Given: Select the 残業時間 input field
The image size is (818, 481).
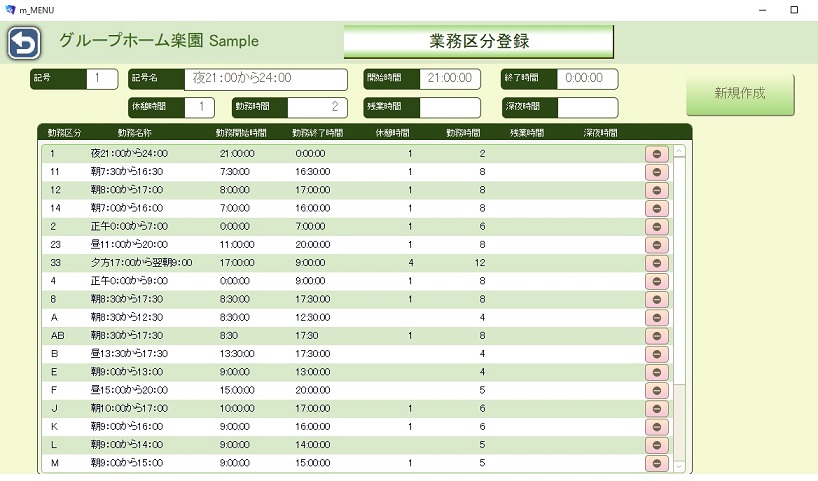Looking at the screenshot, I should tap(449, 107).
